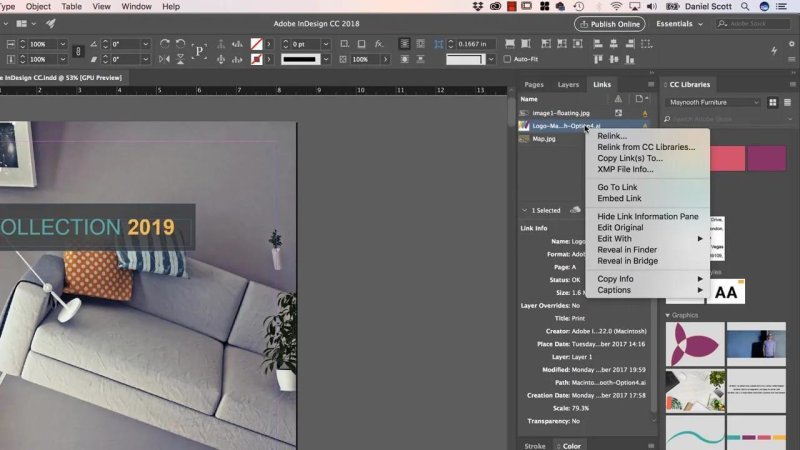Click the Publish Online button

(610, 24)
